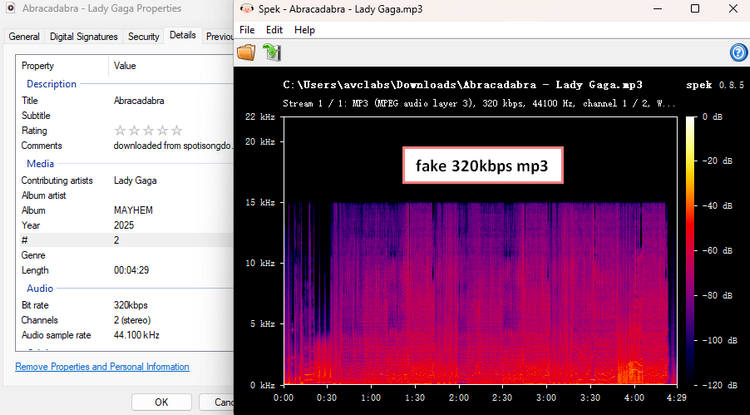
Task: Switch to the Security tab
Action: tap(143, 36)
